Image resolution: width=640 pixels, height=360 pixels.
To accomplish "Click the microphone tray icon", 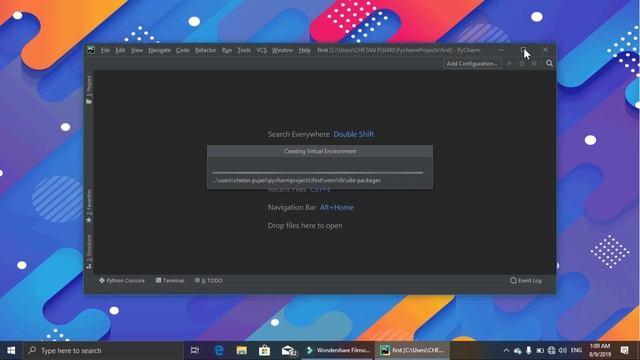I will point(529,350).
